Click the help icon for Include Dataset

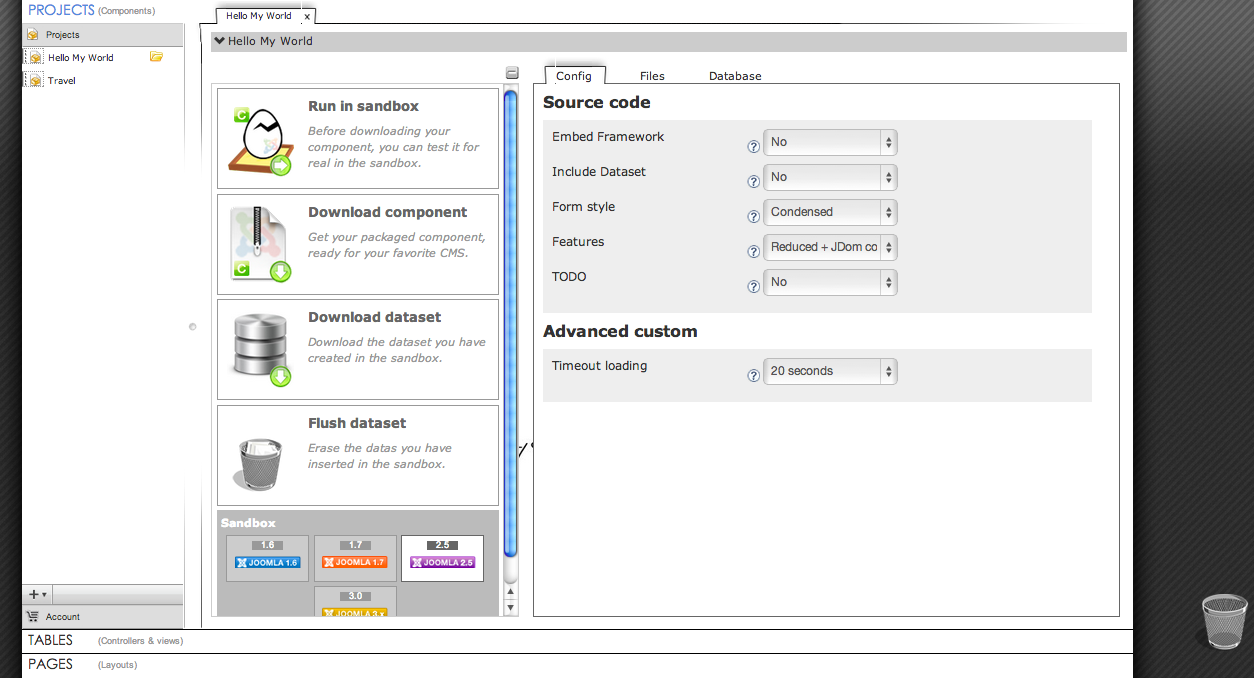click(x=754, y=181)
